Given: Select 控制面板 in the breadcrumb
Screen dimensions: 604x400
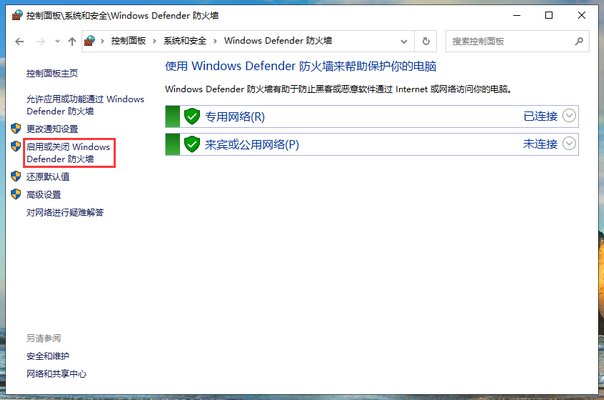Looking at the screenshot, I should (x=128, y=41).
